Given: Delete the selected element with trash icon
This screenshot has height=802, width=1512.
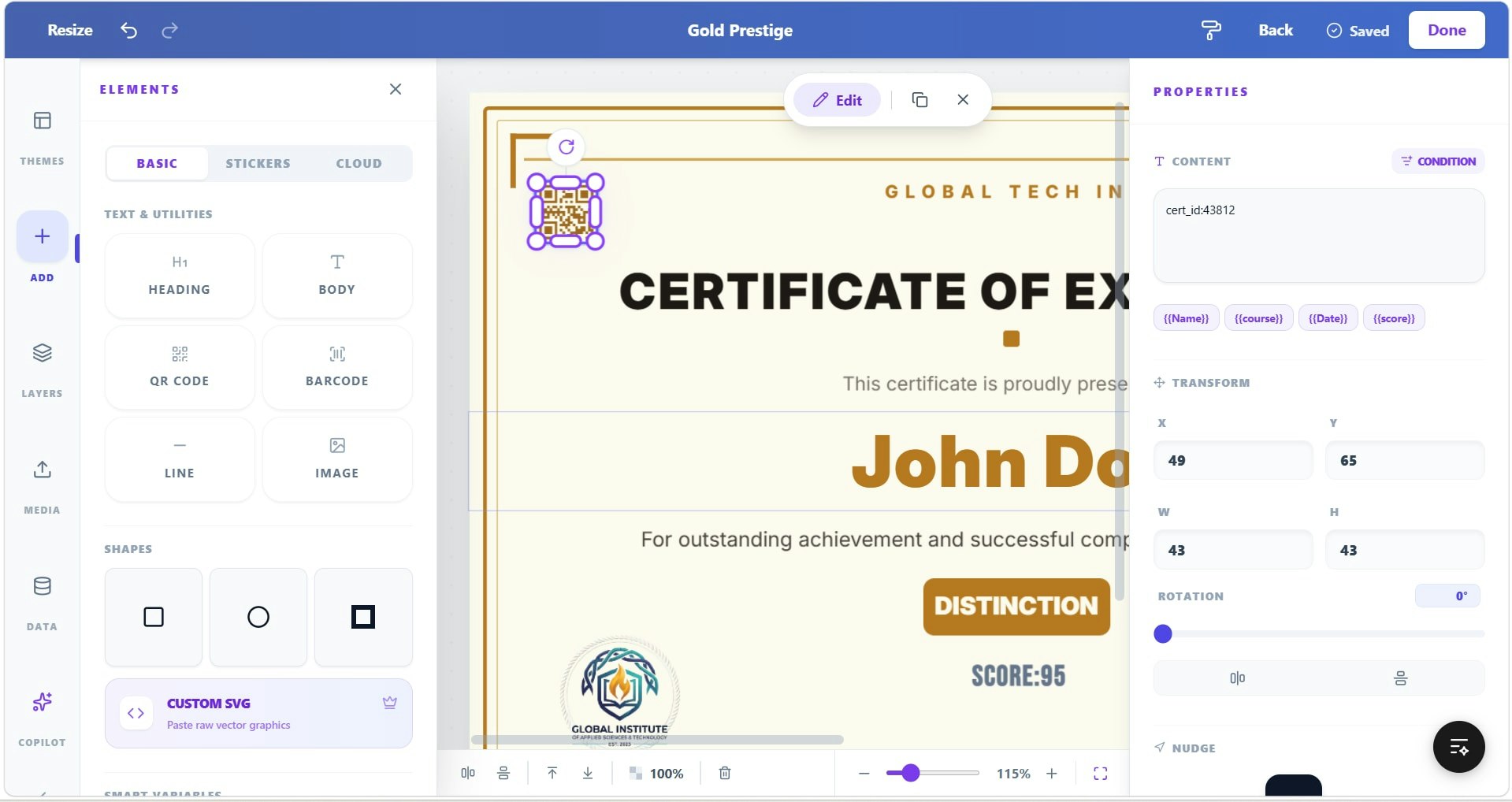Looking at the screenshot, I should coord(725,774).
